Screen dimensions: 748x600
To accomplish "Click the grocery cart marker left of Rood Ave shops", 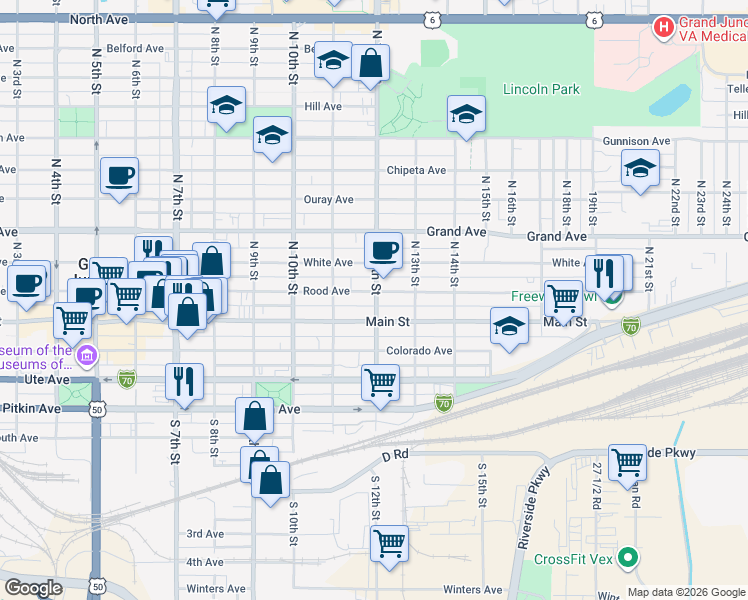I will point(126,298).
